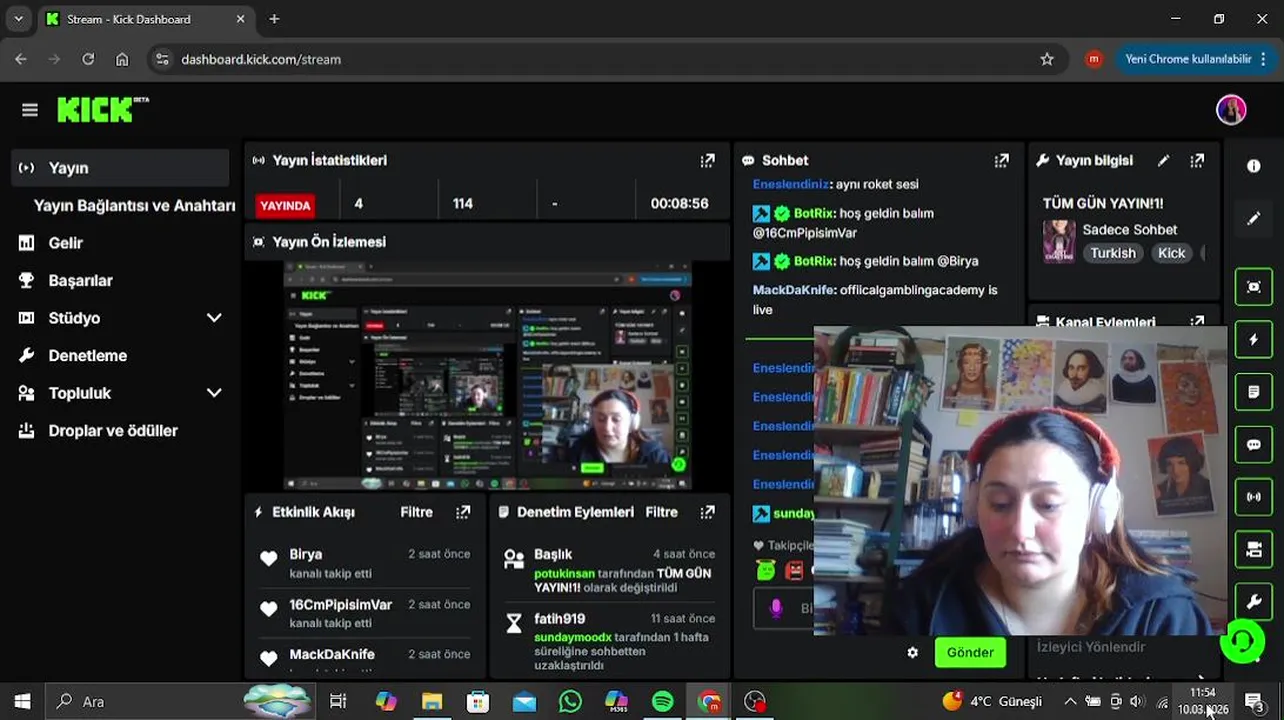Open the Filtre option in Etkinlik Akışı
This screenshot has width=1284, height=720.
point(417,512)
